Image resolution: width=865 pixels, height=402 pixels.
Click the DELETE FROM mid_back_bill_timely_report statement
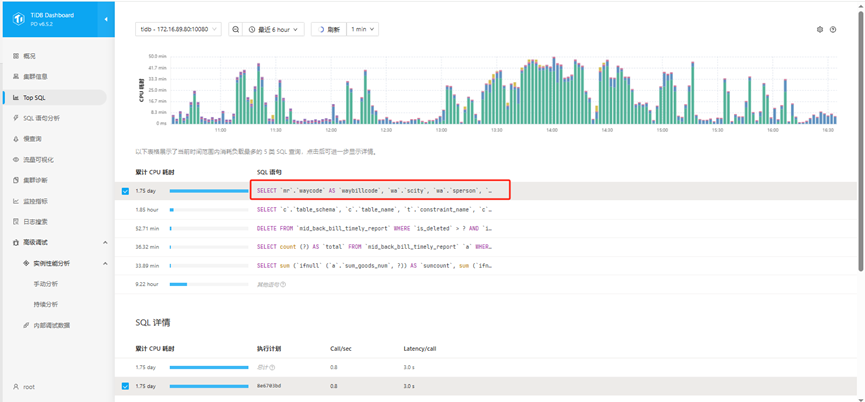(374, 228)
